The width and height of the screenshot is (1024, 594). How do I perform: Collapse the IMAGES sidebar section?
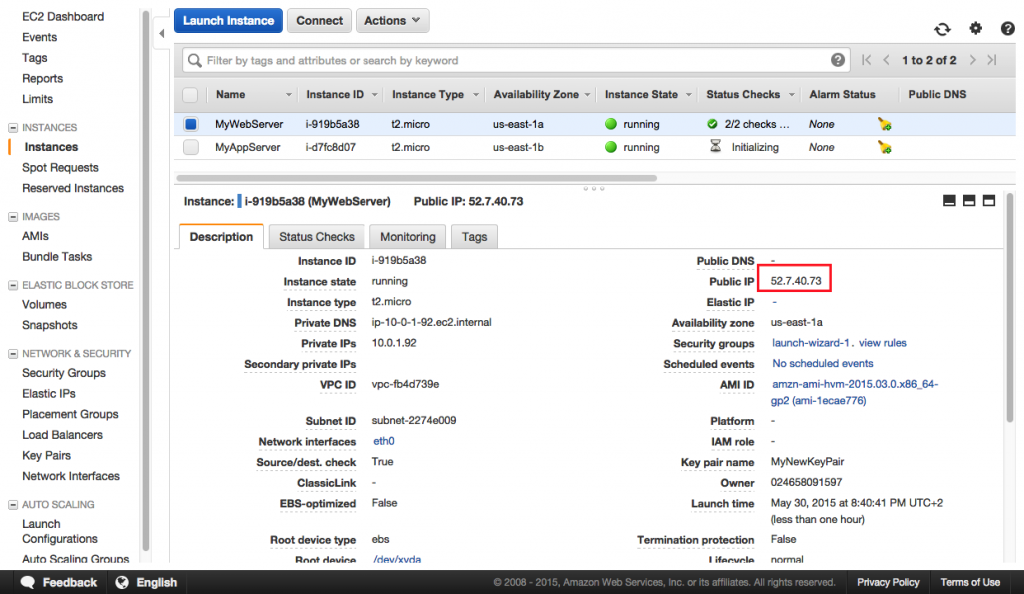[x=12, y=217]
